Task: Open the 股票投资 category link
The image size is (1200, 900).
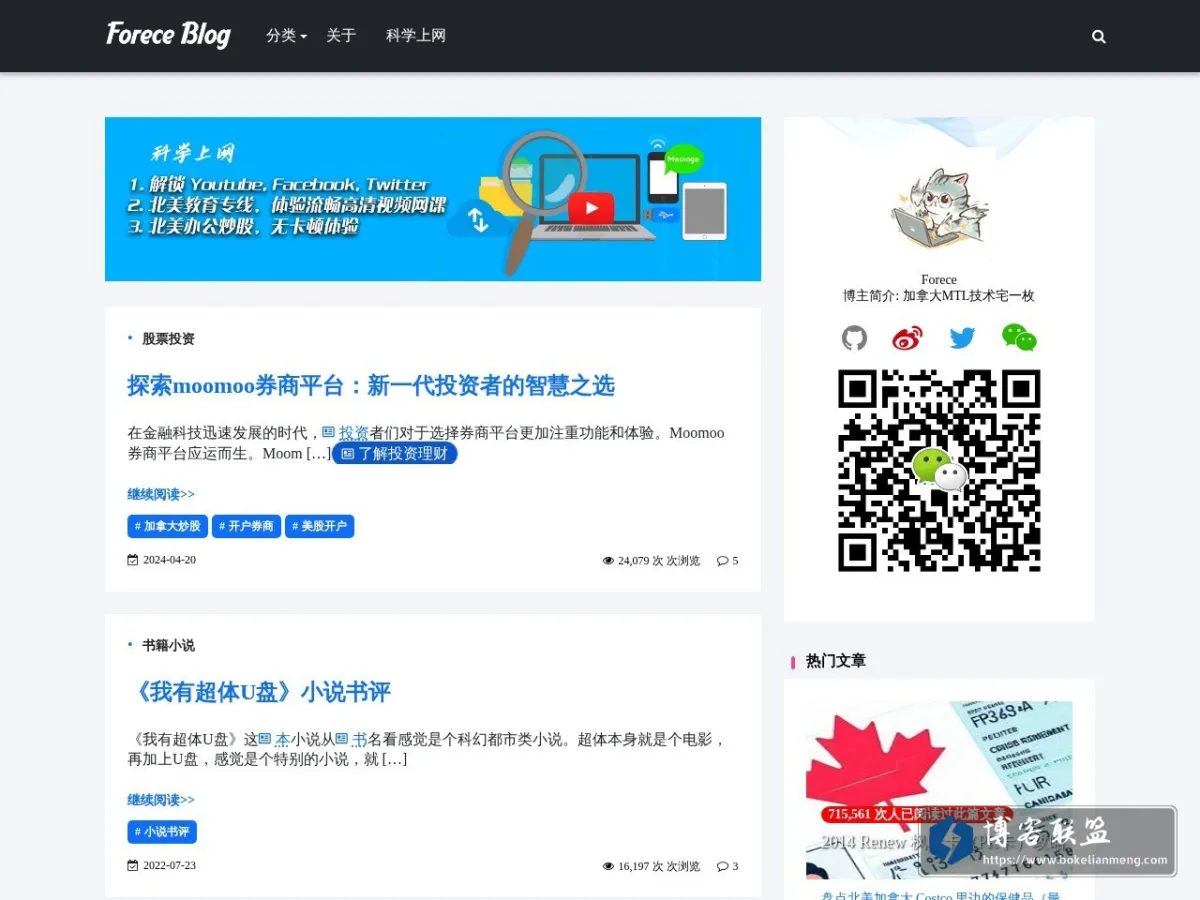Action: (x=168, y=339)
